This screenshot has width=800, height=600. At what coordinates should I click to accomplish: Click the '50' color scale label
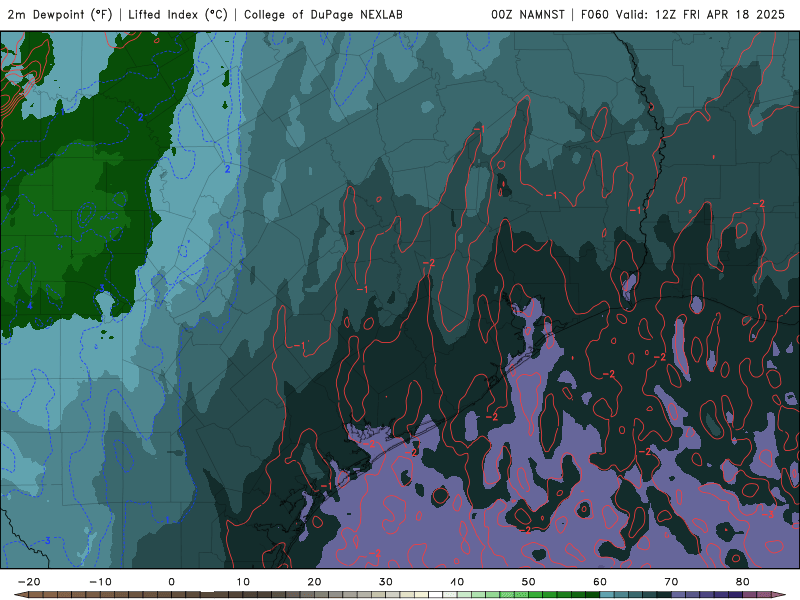529,582
